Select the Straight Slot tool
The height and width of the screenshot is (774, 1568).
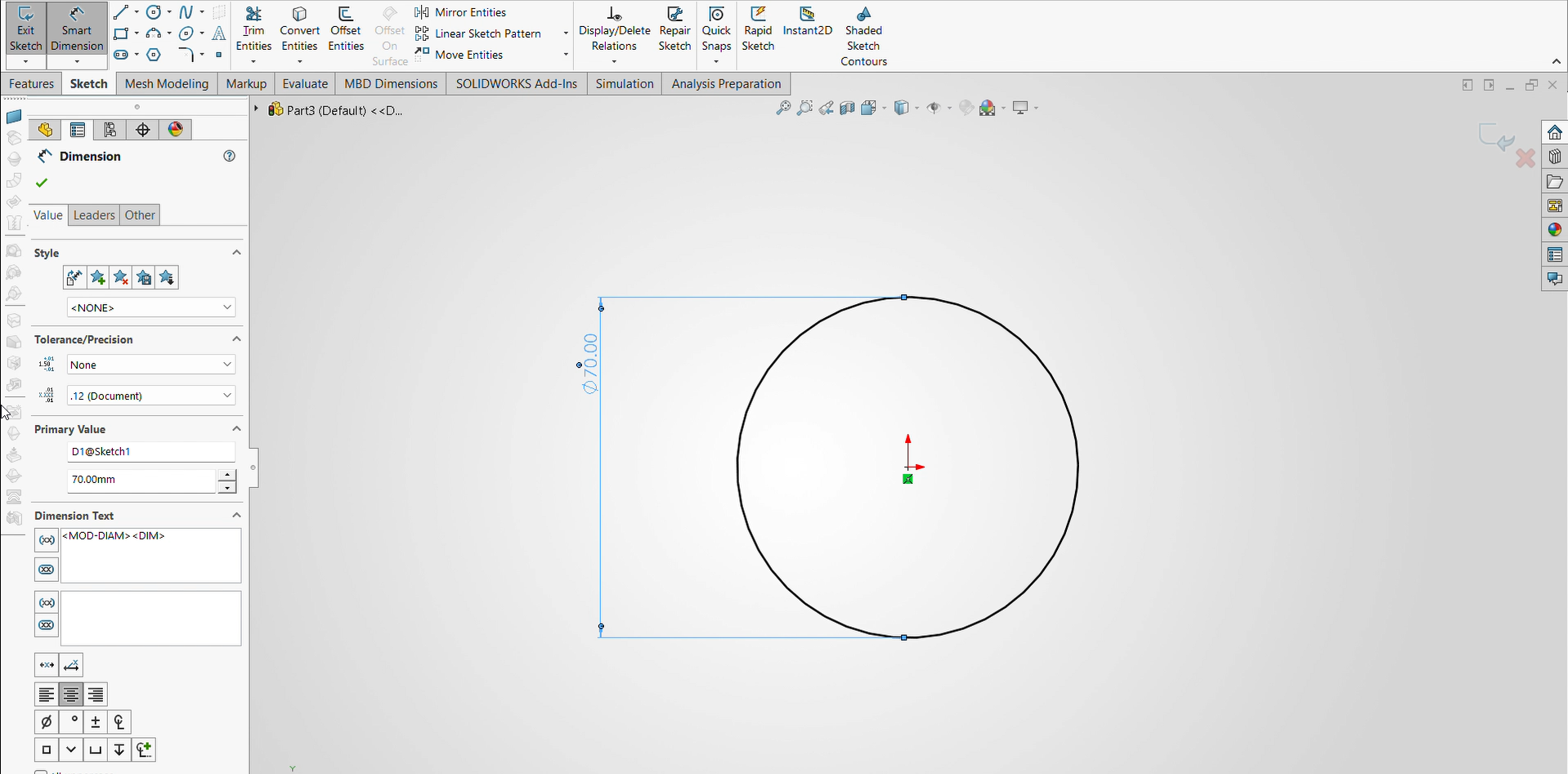(x=121, y=55)
